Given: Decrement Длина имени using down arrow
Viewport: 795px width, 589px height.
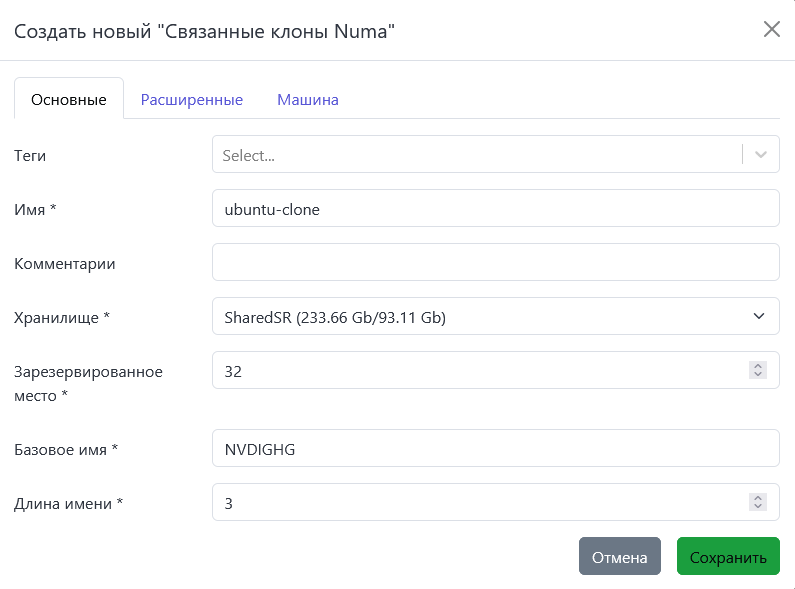Looking at the screenshot, I should [x=758, y=508].
